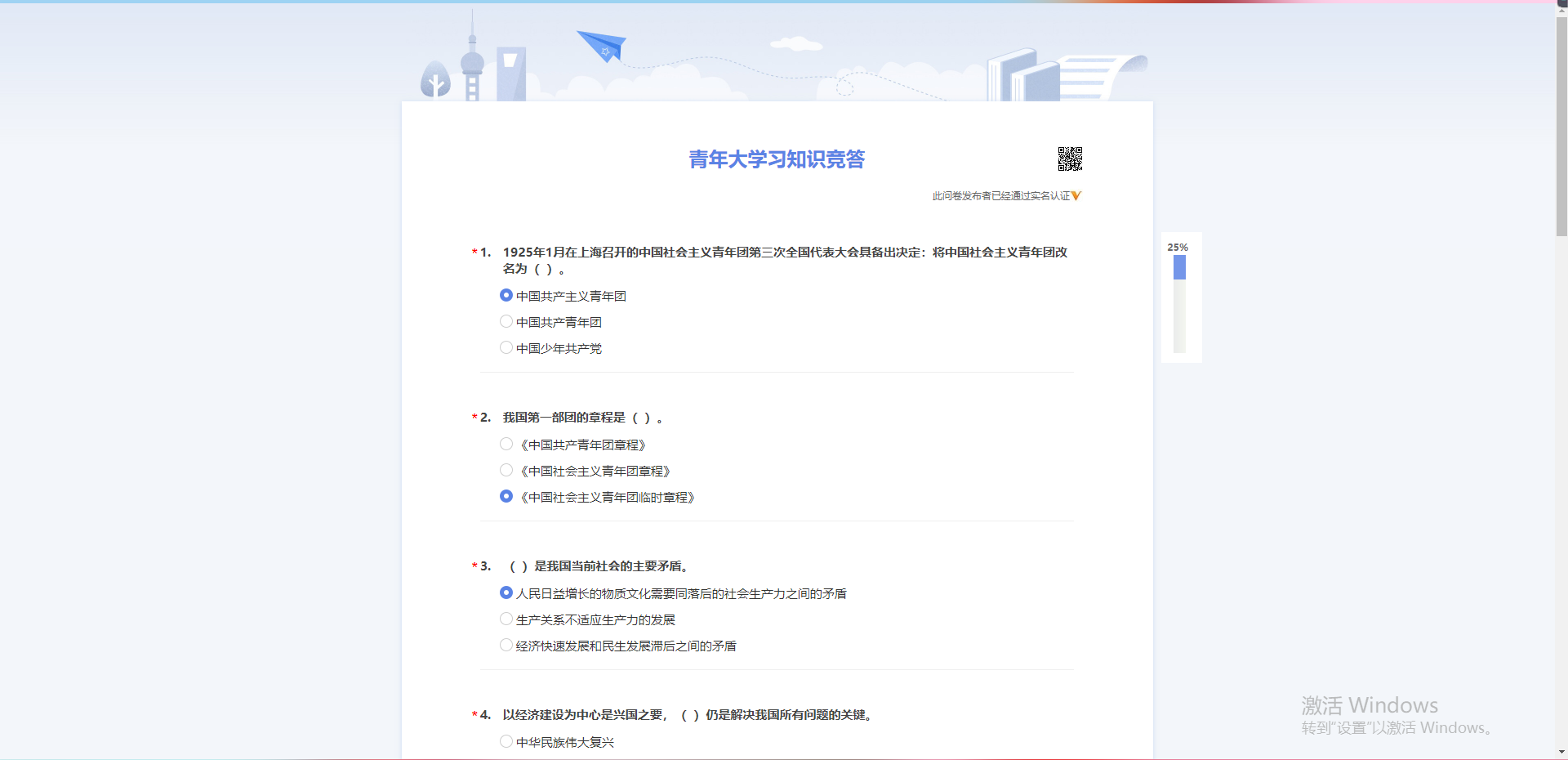
Task: Choose 中国共产青年团 radio in question 1
Action: click(506, 322)
